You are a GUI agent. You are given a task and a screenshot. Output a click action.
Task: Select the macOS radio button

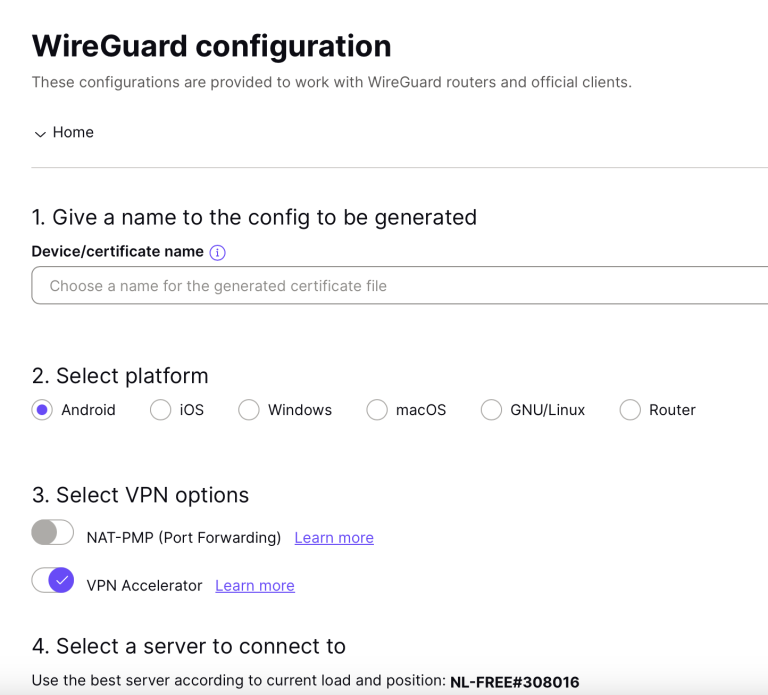pyautogui.click(x=377, y=410)
